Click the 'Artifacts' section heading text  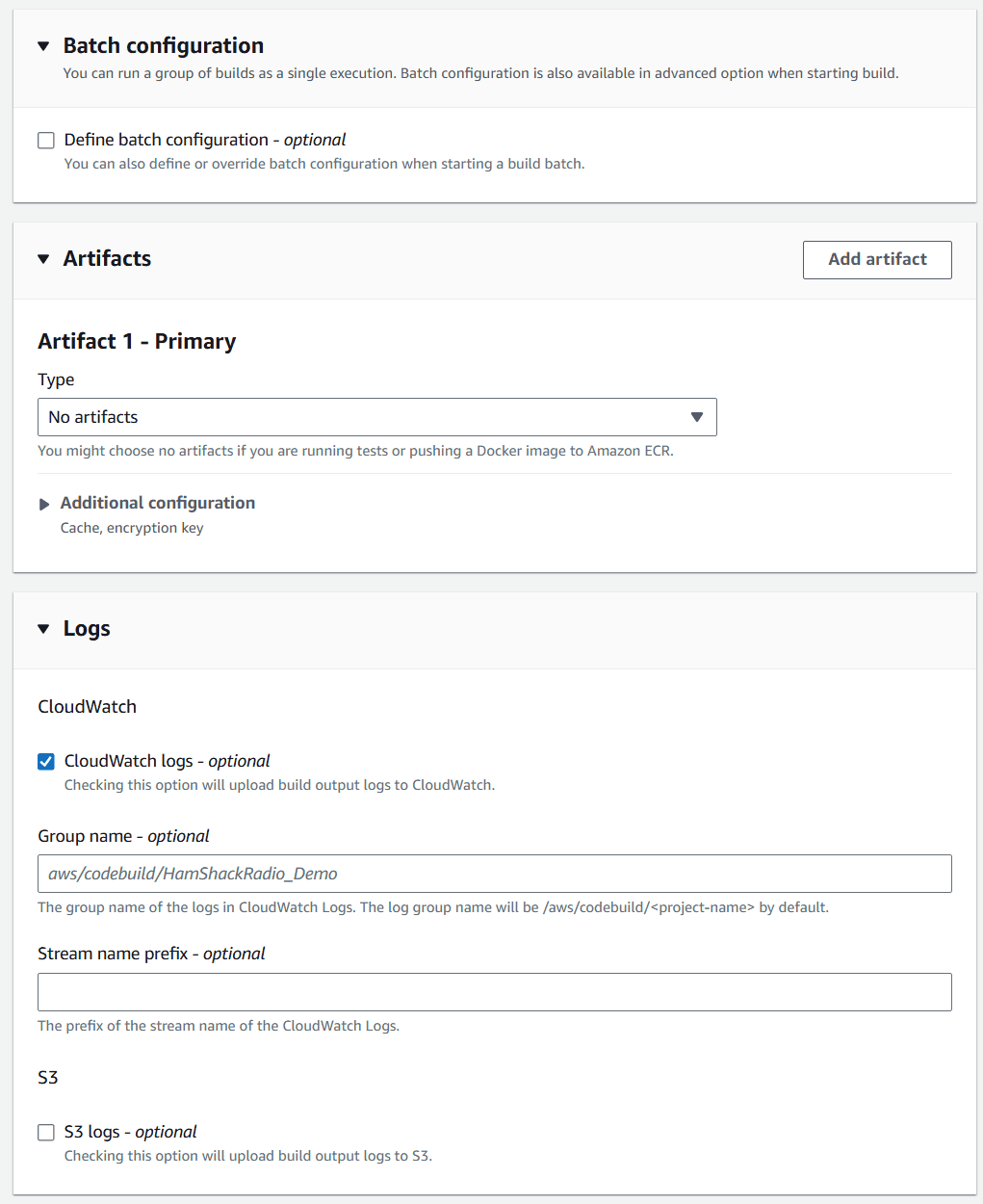(x=107, y=258)
